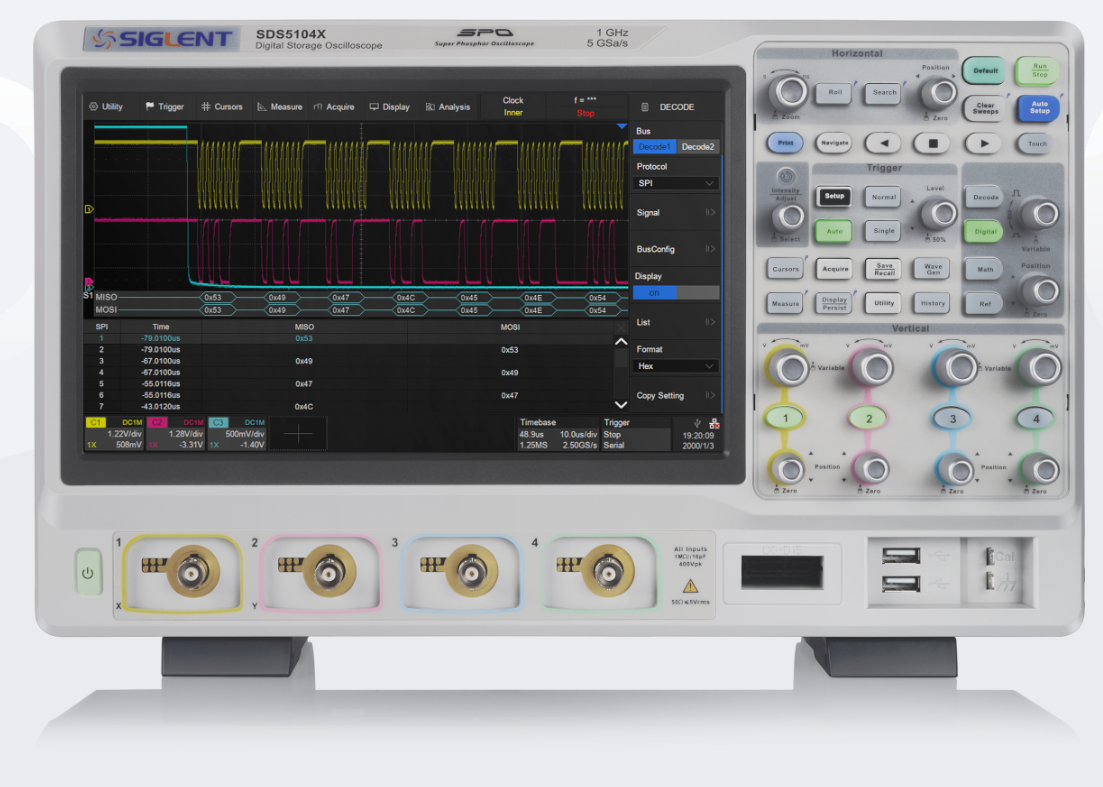The width and height of the screenshot is (1103, 787).
Task: Push the Navigate button
Action: pos(834,143)
